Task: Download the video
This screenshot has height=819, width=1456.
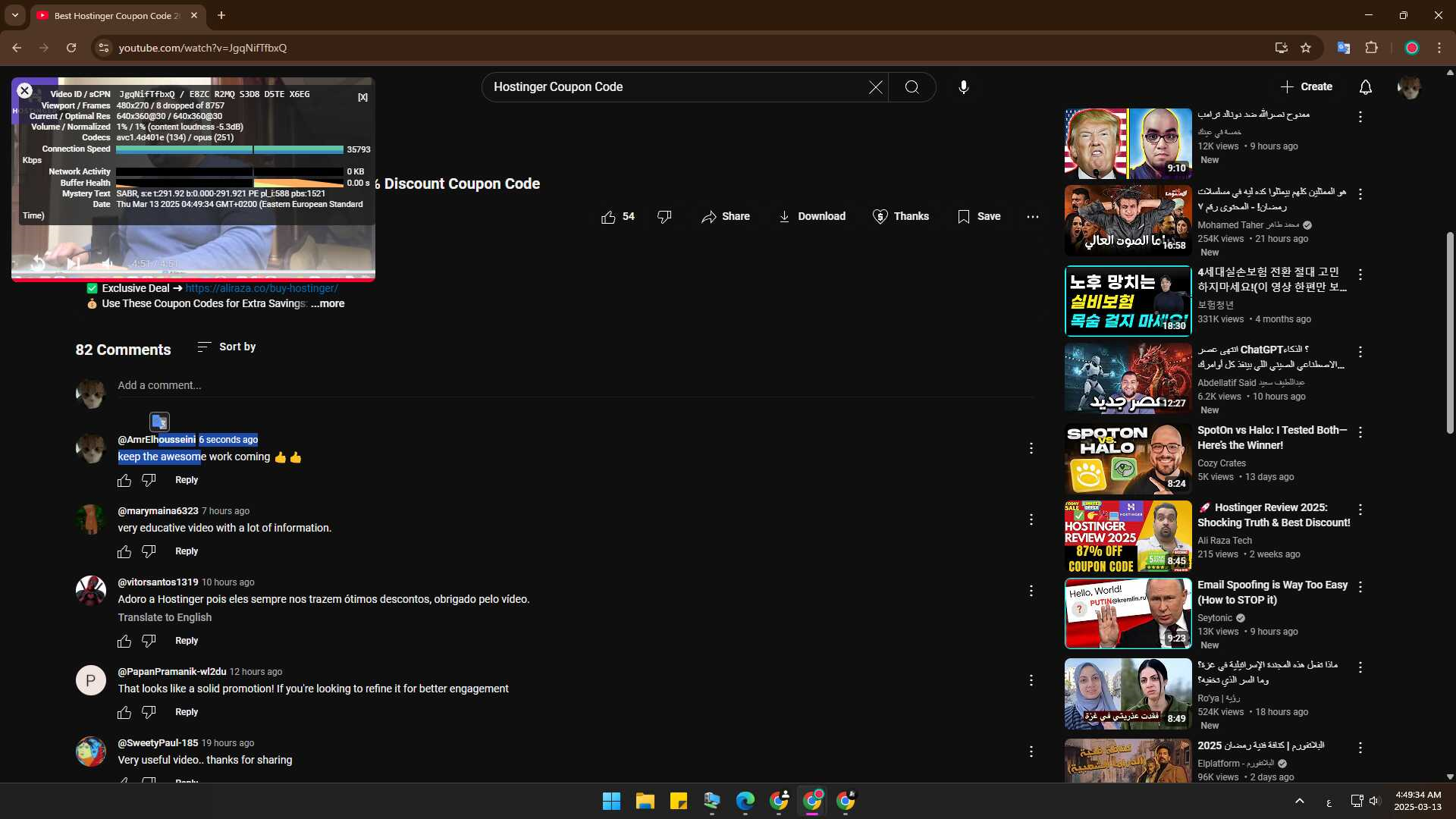Action: (x=811, y=217)
